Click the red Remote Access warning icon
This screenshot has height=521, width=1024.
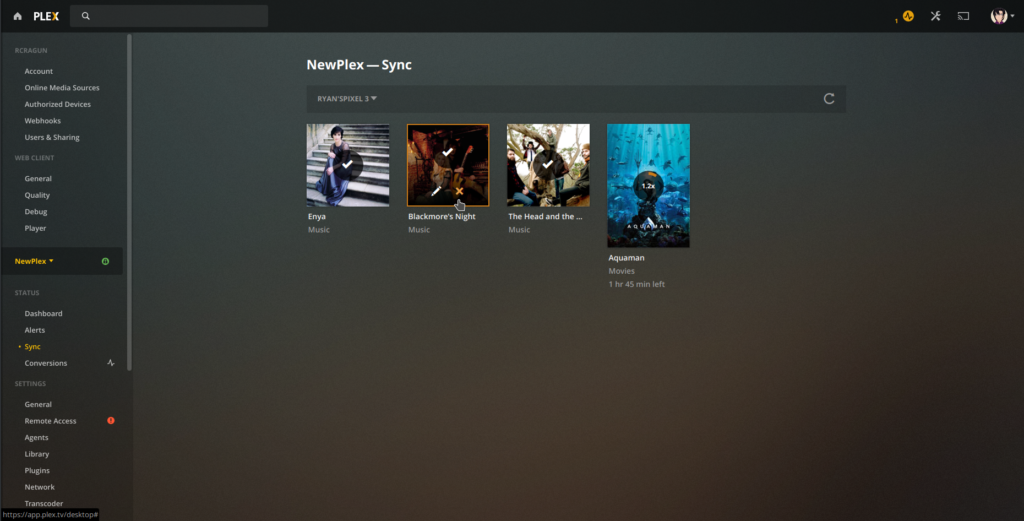[x=111, y=420]
